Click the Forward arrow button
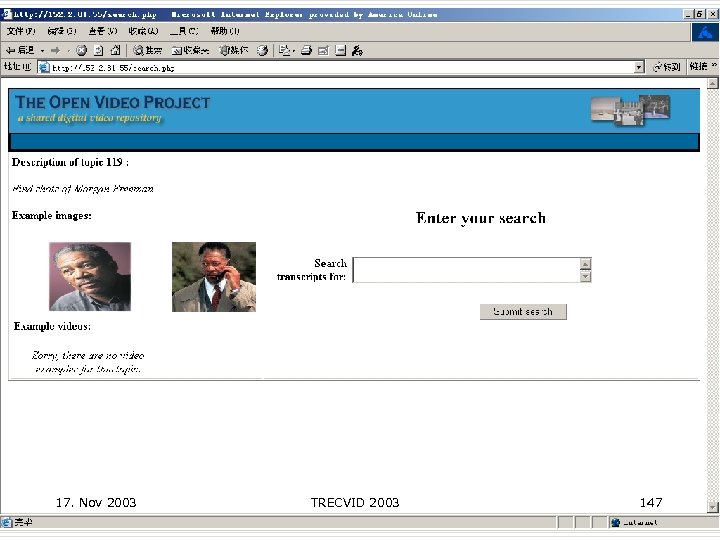The width and height of the screenshot is (720, 540). pyautogui.click(x=56, y=51)
